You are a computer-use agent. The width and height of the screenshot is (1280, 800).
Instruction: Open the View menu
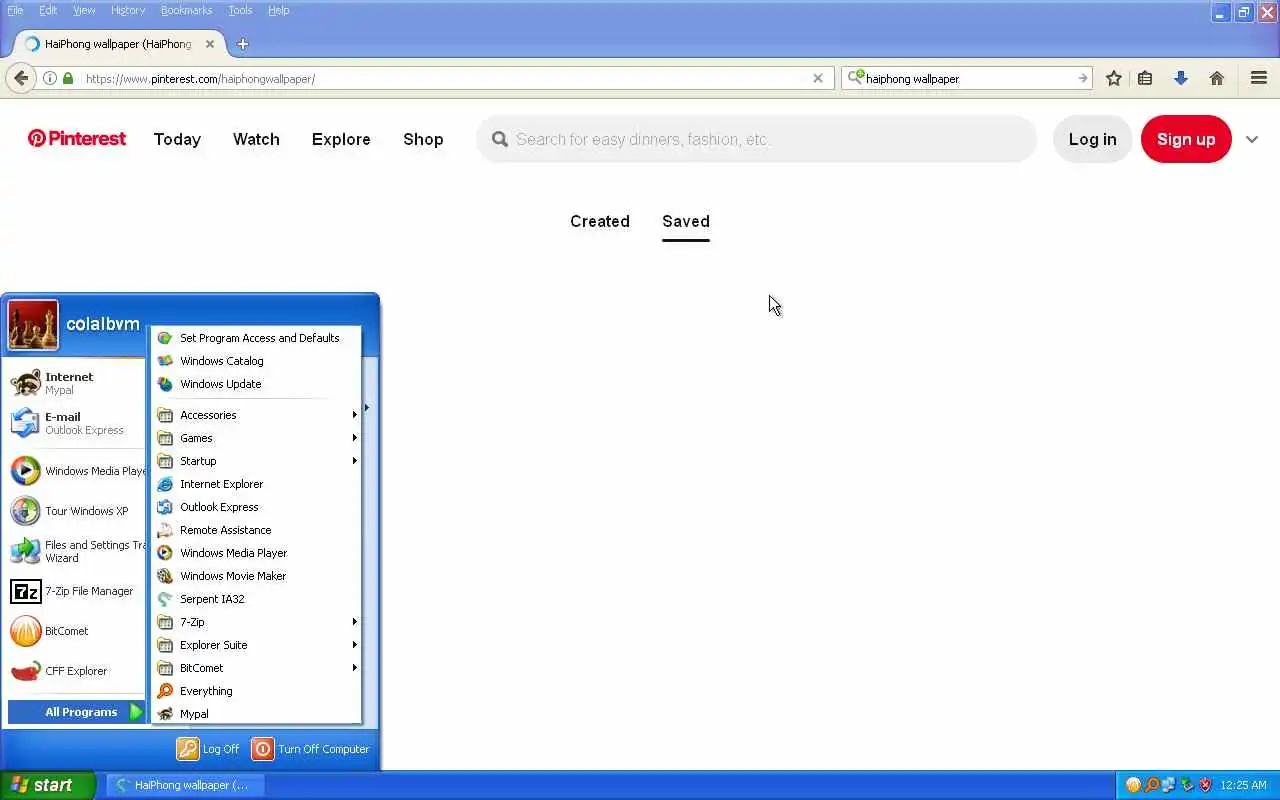84,10
